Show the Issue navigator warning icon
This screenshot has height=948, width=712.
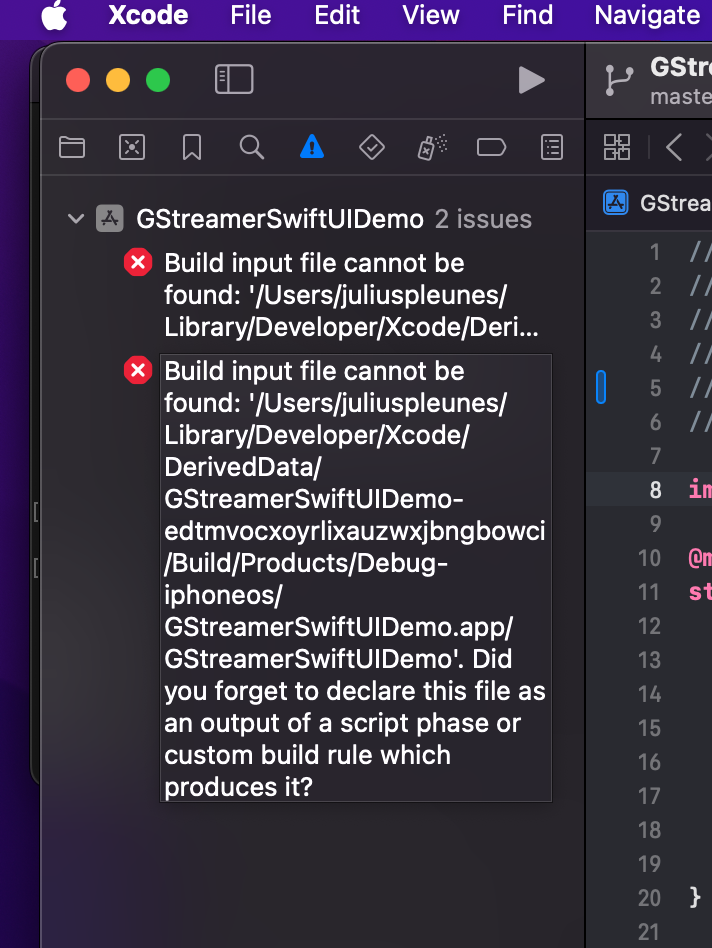click(312, 147)
